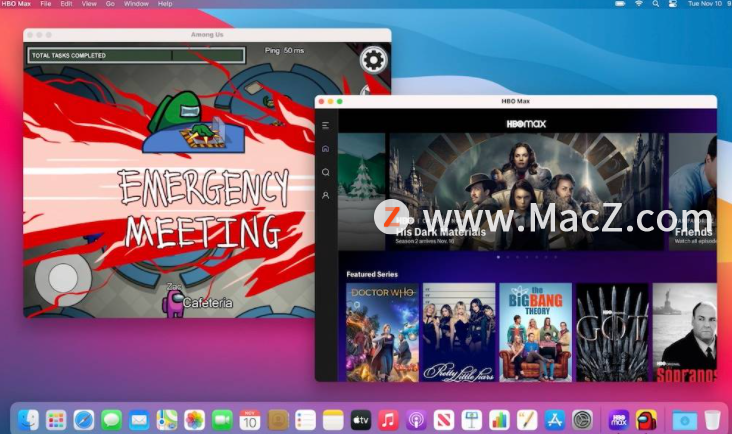The height and width of the screenshot is (434, 732).
Task: Open the Game of Thrones poster
Action: (x=612, y=332)
